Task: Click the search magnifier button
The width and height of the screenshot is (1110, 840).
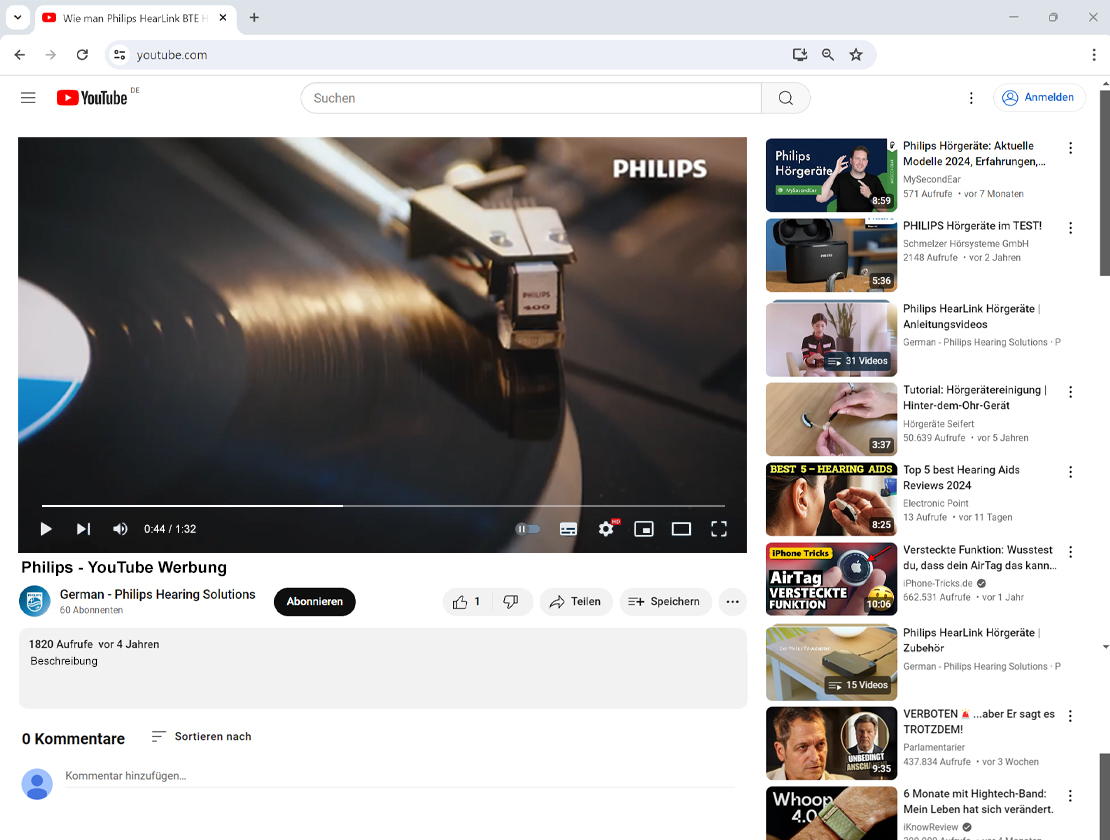Action: point(786,98)
